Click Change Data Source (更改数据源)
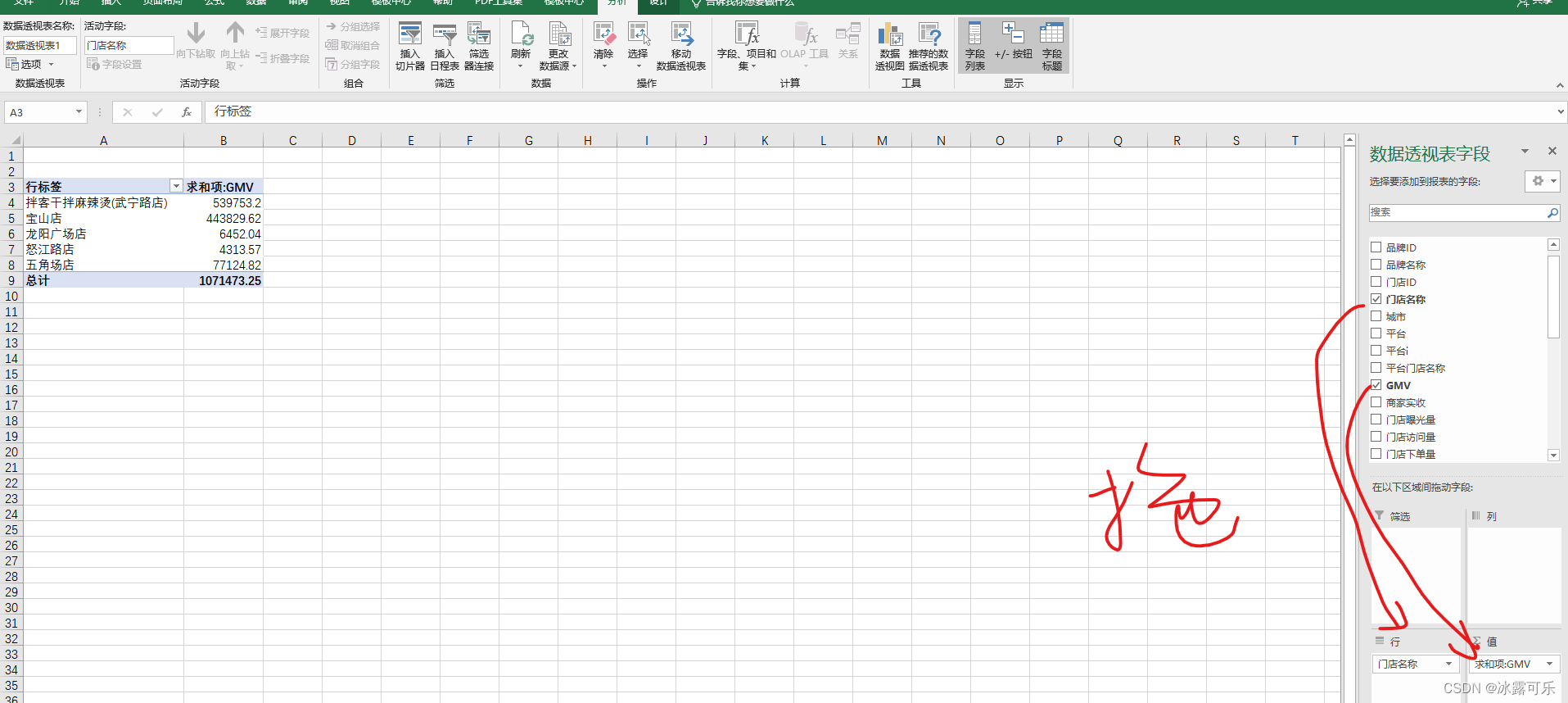This screenshot has width=1568, height=703. (x=558, y=46)
